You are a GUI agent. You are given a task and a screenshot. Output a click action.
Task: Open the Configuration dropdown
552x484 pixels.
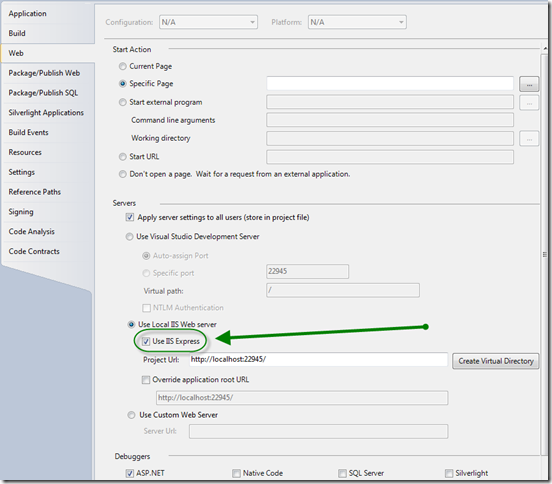coord(208,22)
